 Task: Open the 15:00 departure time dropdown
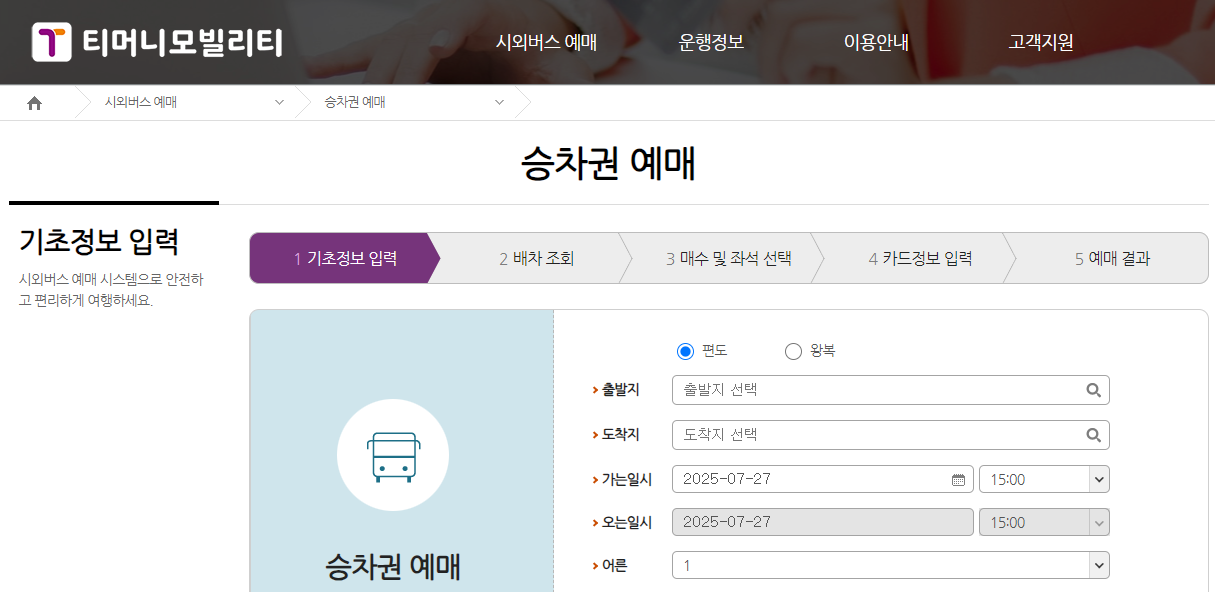1097,478
